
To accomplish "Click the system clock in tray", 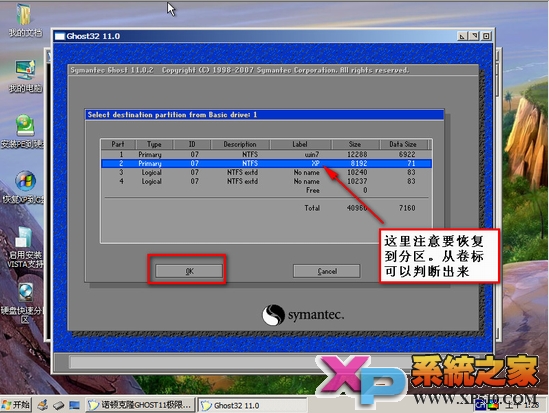I will [523, 405].
